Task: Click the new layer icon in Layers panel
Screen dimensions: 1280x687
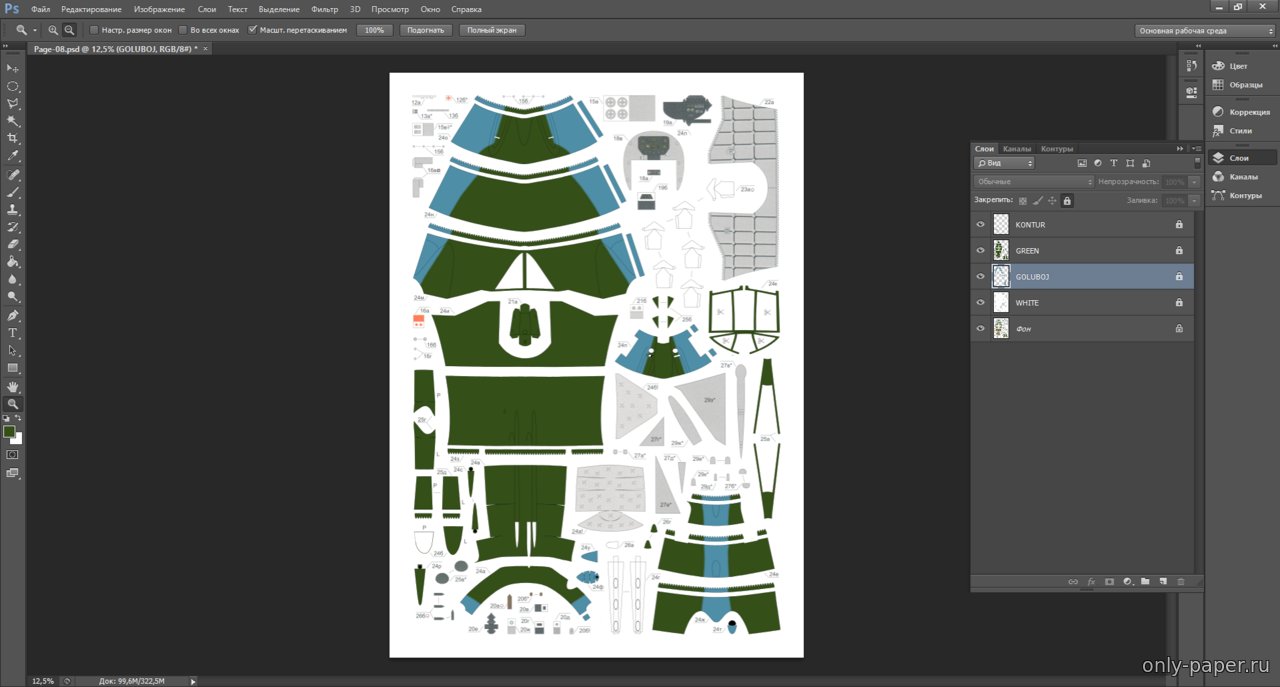Action: pyautogui.click(x=1163, y=582)
